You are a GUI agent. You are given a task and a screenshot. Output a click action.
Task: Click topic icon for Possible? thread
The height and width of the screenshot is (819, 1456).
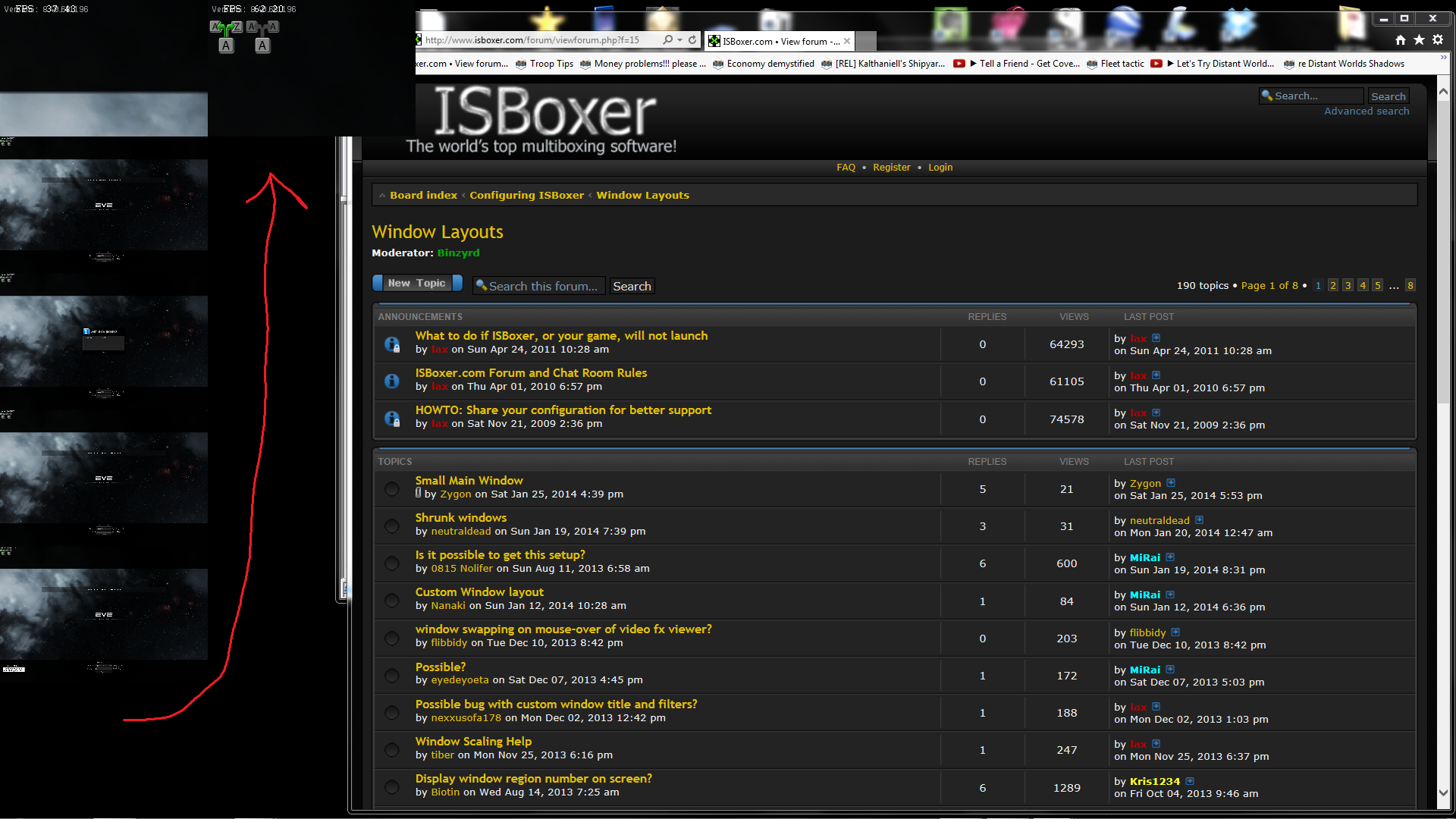pyautogui.click(x=392, y=676)
